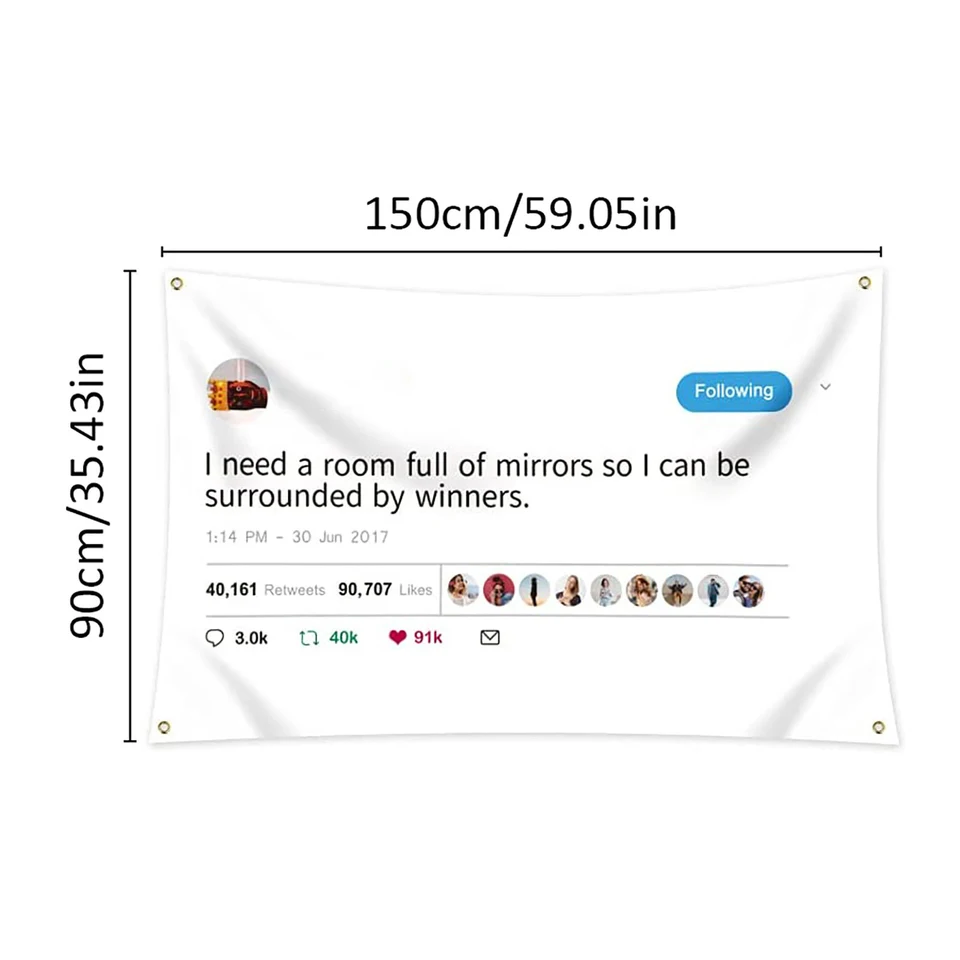Select the last liker avatar in row
Viewport: 960px width, 960px height.
pyautogui.click(x=749, y=591)
